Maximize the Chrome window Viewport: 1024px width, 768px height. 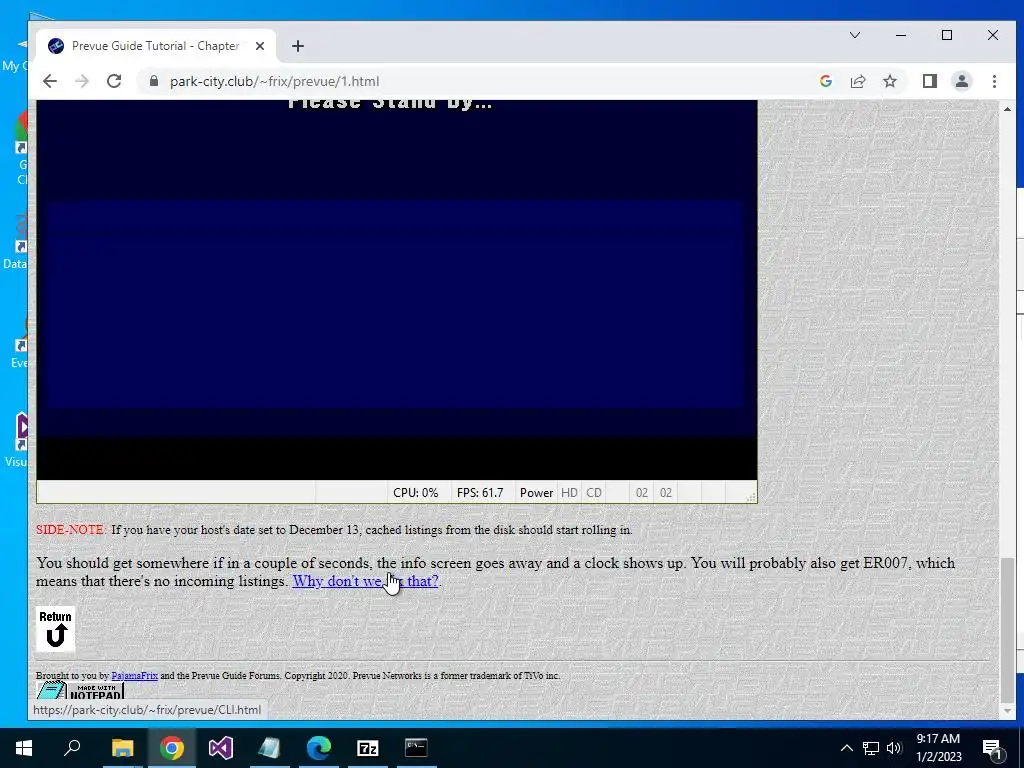(947, 35)
